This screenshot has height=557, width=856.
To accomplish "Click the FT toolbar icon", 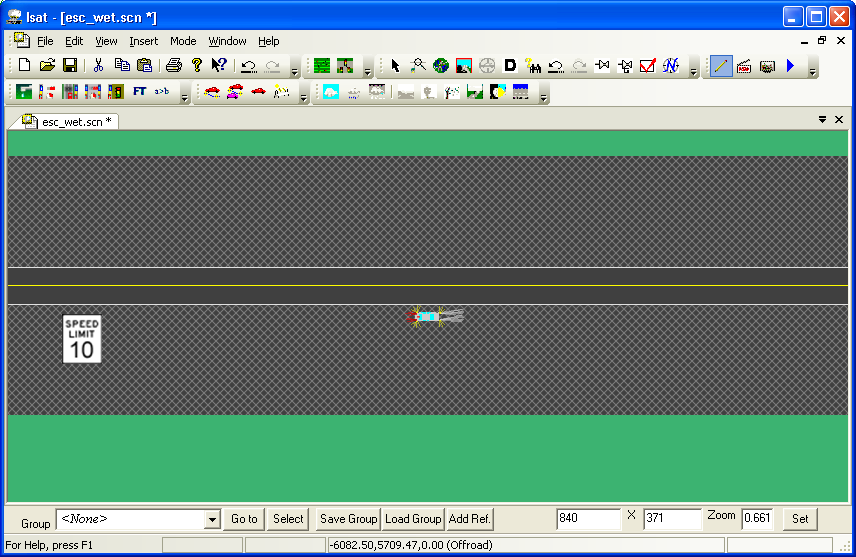I will pyautogui.click(x=139, y=92).
